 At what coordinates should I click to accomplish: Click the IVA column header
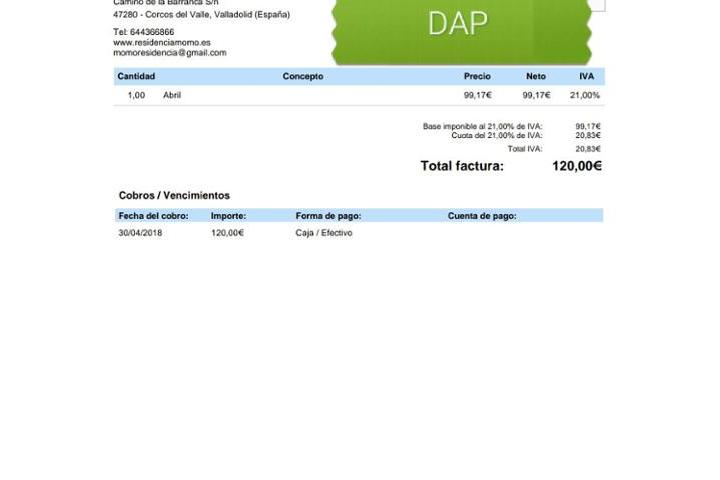(586, 77)
